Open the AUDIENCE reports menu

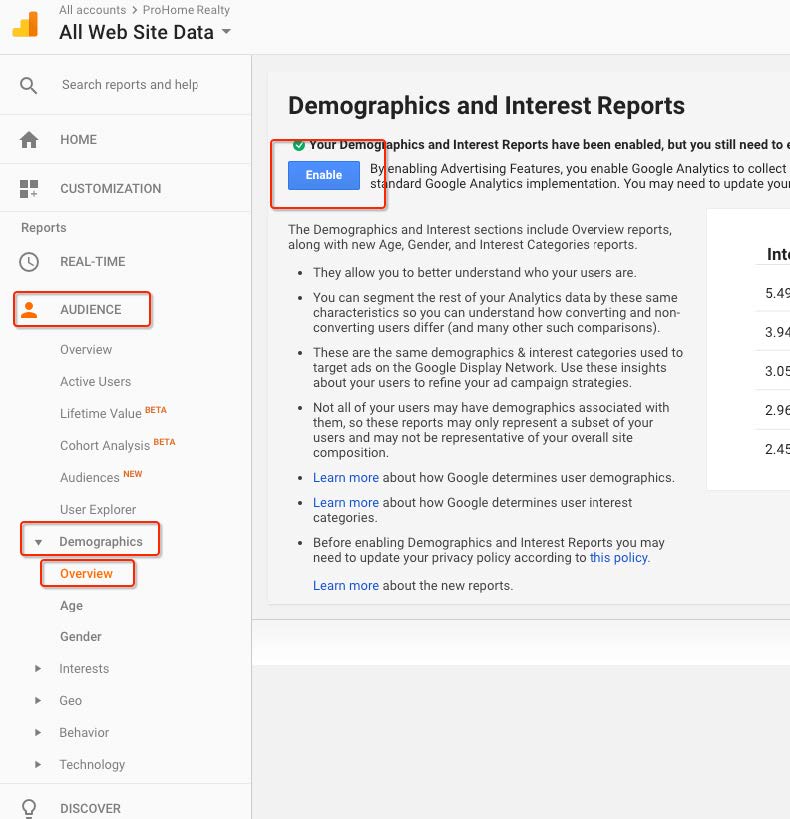pos(90,310)
